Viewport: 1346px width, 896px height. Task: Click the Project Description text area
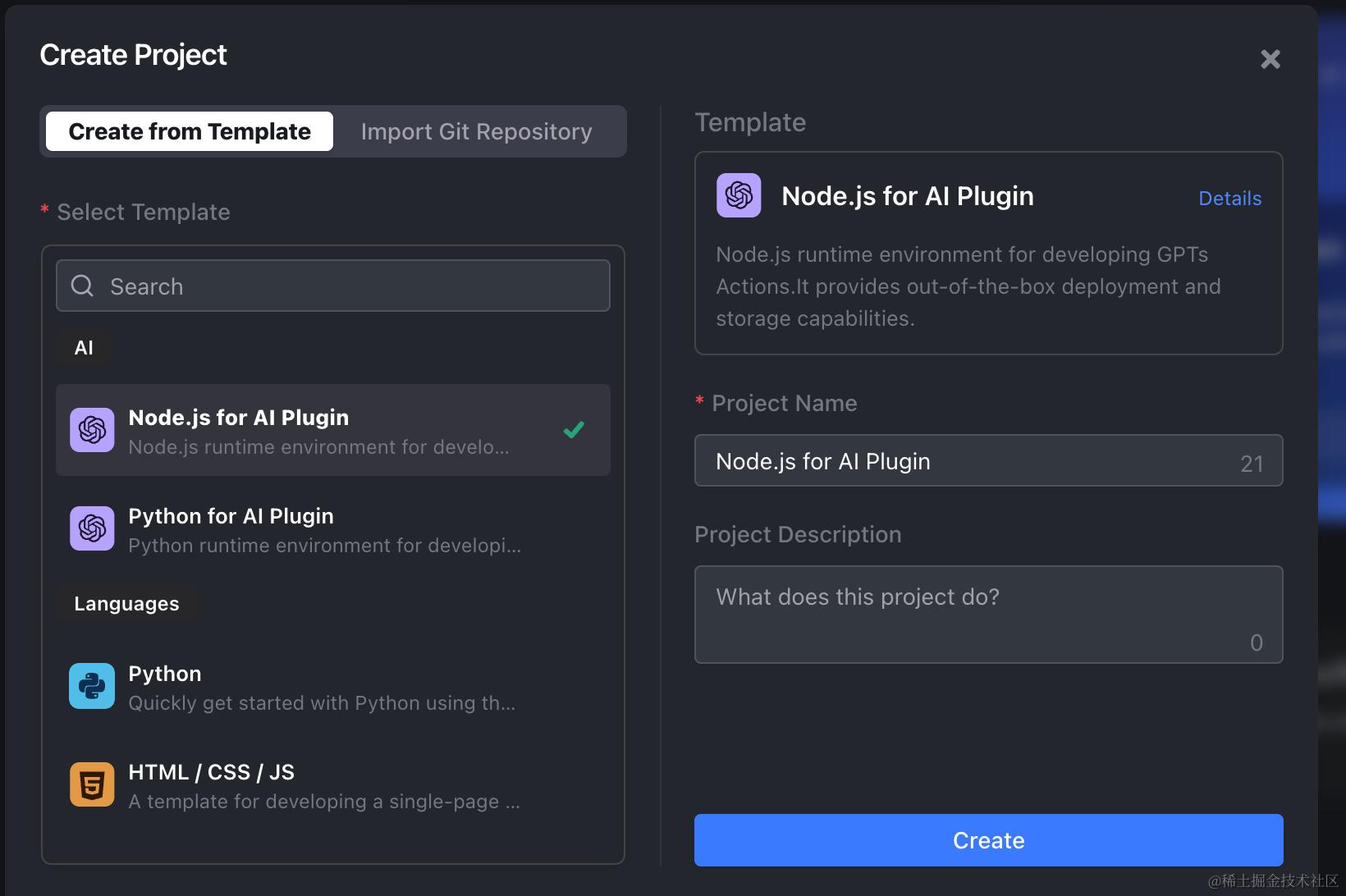988,614
